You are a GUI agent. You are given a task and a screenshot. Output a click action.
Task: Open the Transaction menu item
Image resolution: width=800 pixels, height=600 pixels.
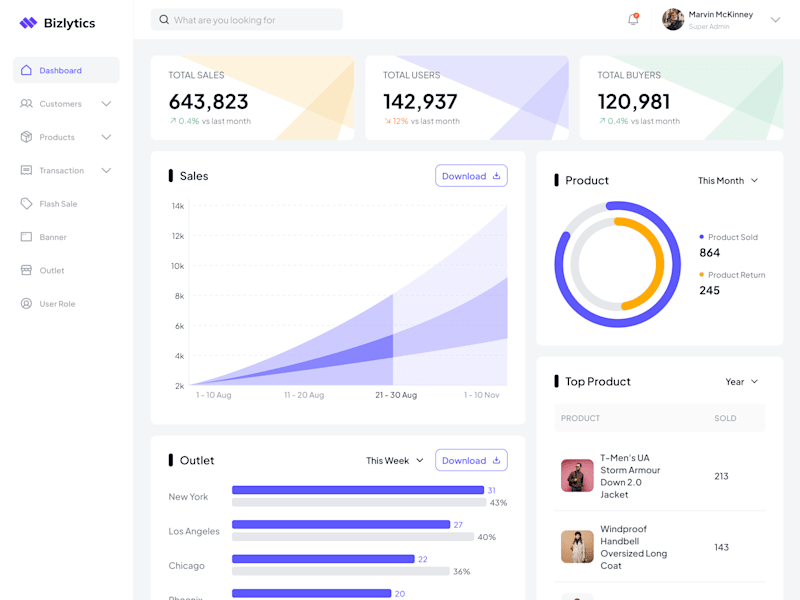click(66, 170)
